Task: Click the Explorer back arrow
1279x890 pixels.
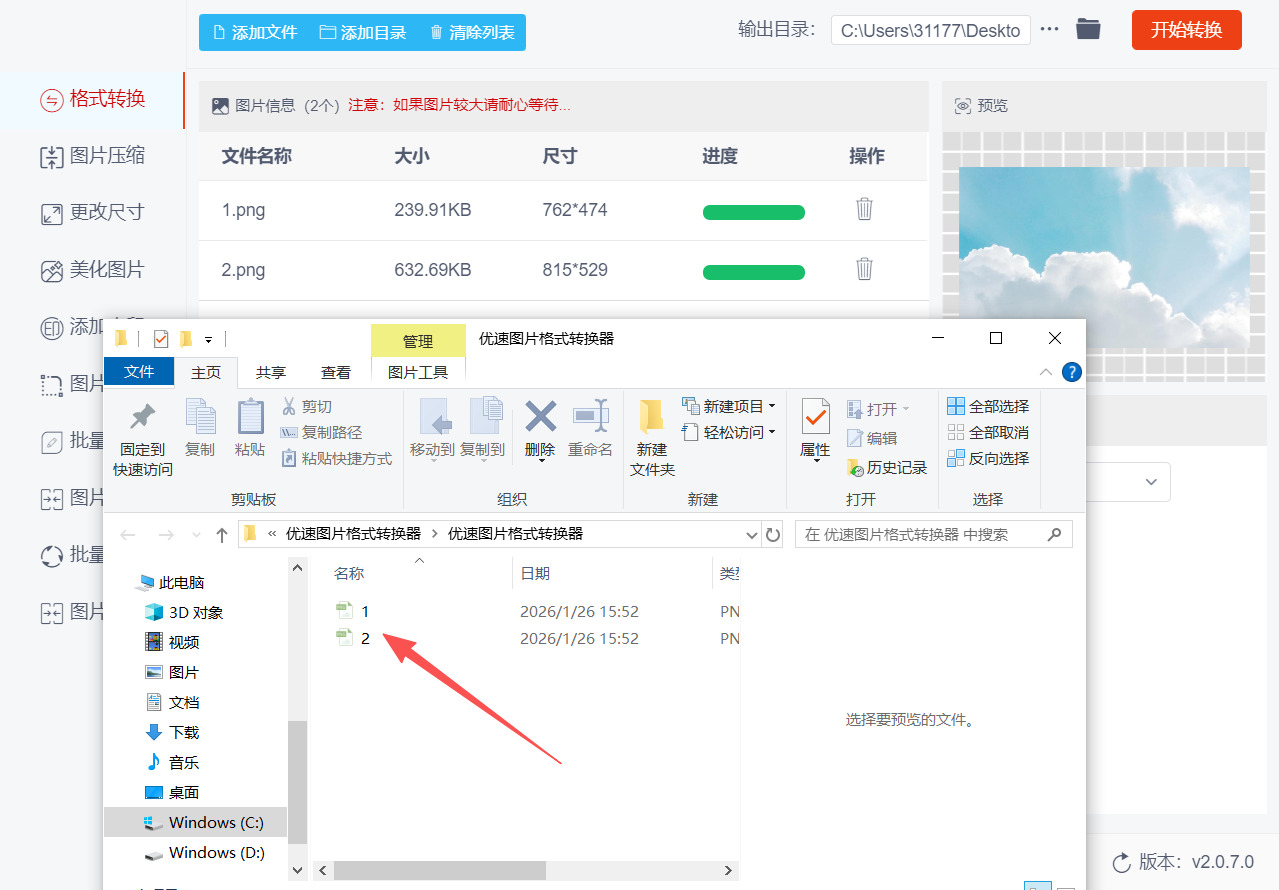Action: click(x=128, y=535)
